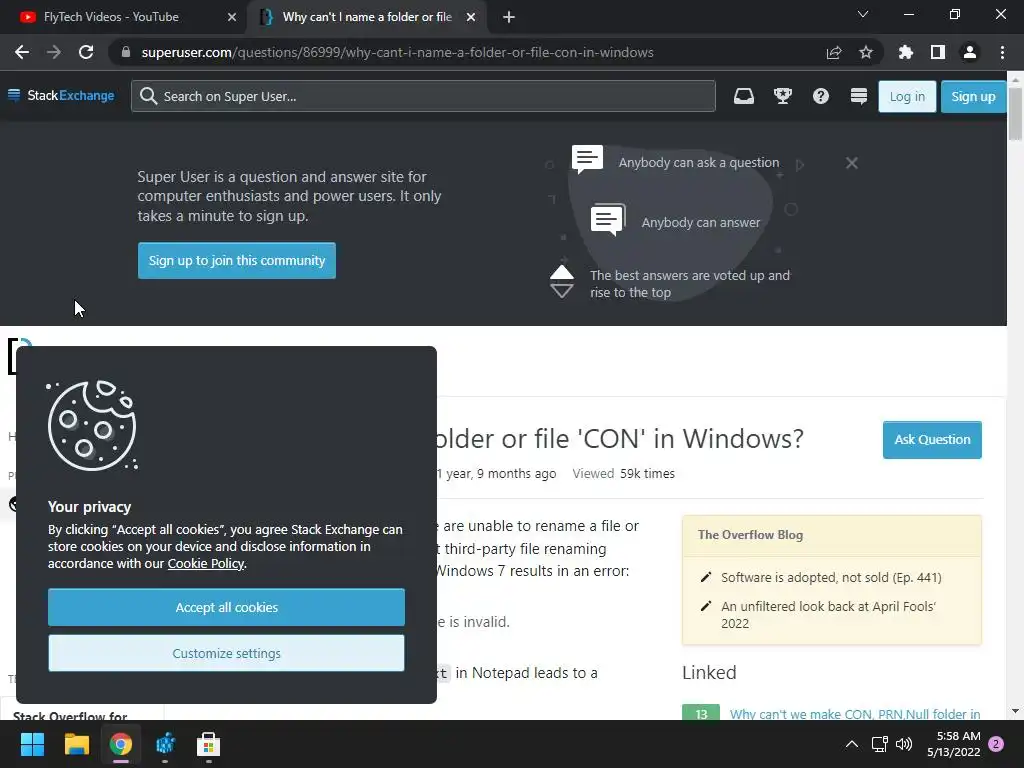Click Sign up to join this community
1024x768 pixels.
(x=236, y=261)
